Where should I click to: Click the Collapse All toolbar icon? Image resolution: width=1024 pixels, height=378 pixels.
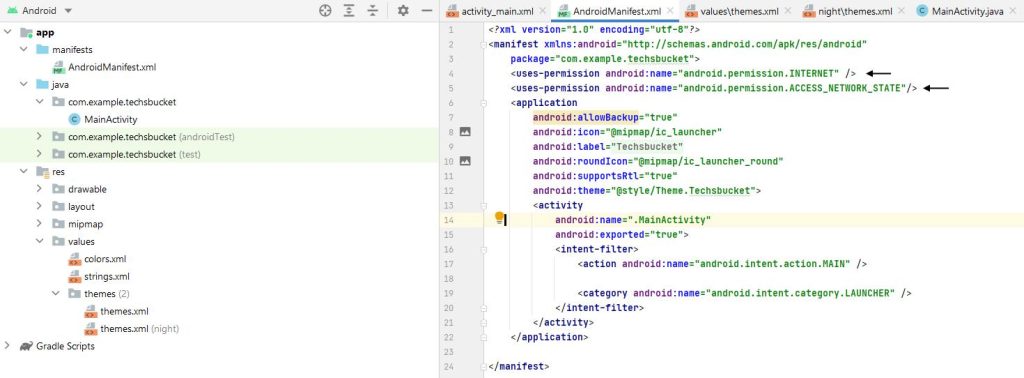373,10
